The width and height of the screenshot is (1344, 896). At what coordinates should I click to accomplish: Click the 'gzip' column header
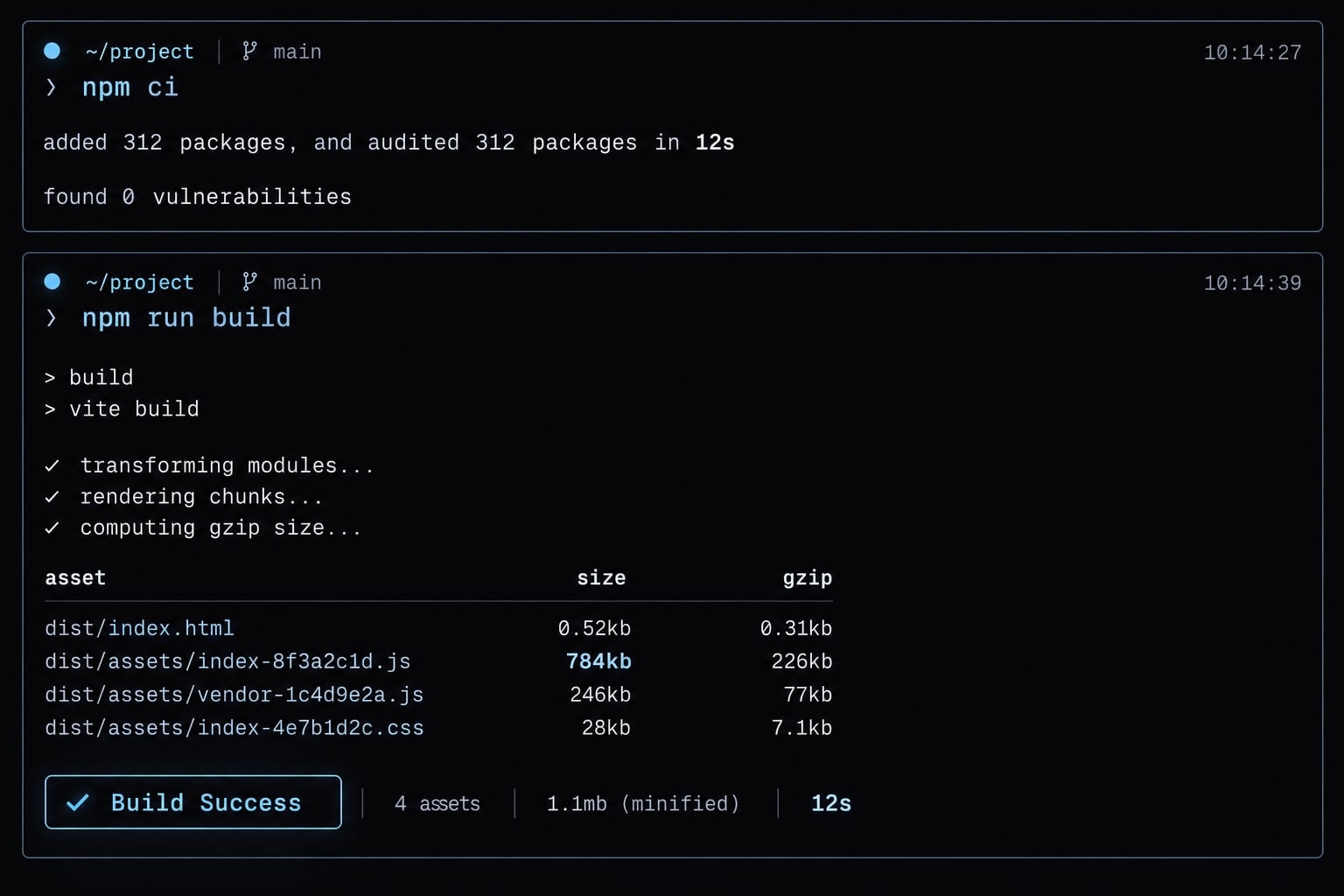pyautogui.click(x=808, y=578)
